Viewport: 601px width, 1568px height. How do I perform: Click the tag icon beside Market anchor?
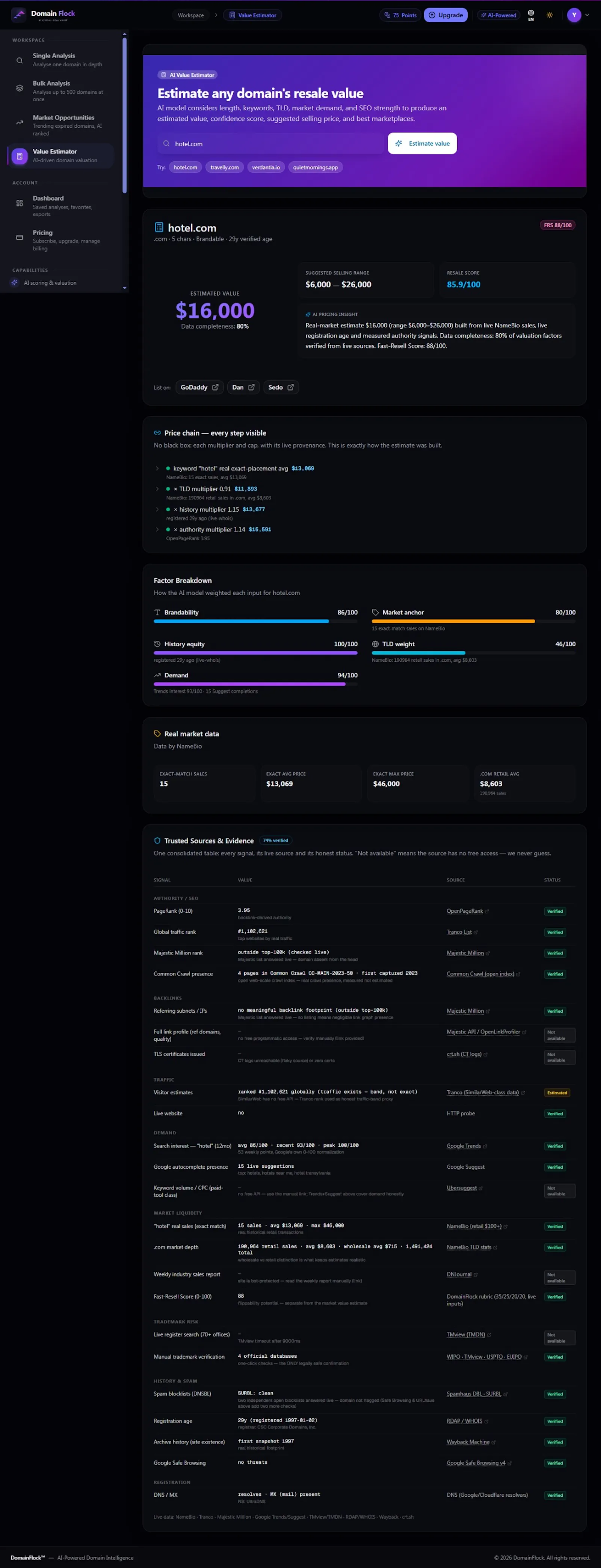(375, 612)
